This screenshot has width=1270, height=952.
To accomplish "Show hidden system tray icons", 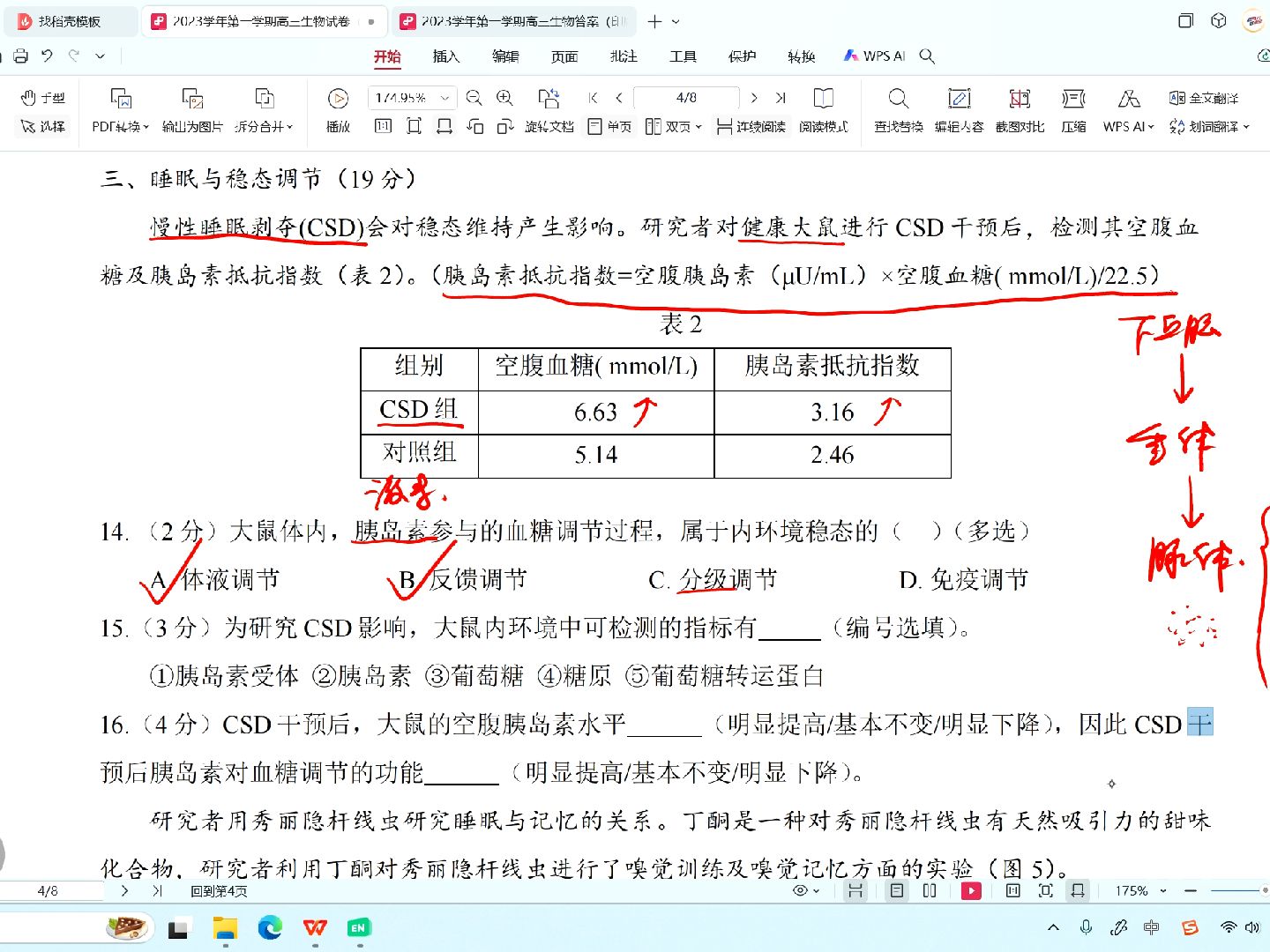I will 1053,927.
